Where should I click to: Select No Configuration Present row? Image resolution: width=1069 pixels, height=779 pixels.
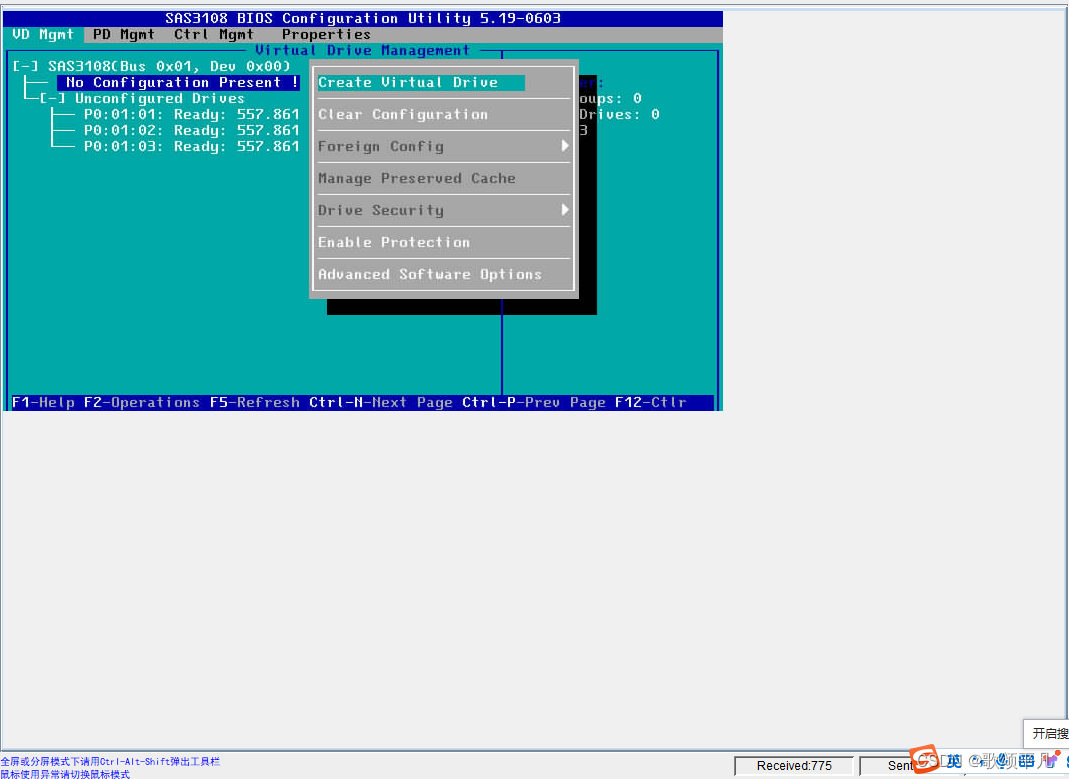point(179,82)
